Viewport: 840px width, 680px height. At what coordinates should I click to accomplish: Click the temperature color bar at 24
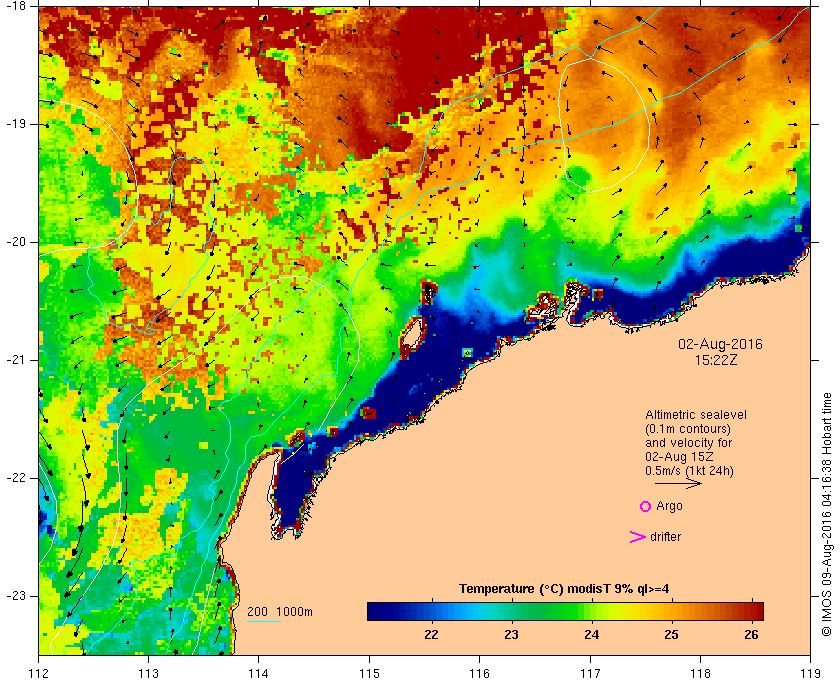[x=591, y=611]
